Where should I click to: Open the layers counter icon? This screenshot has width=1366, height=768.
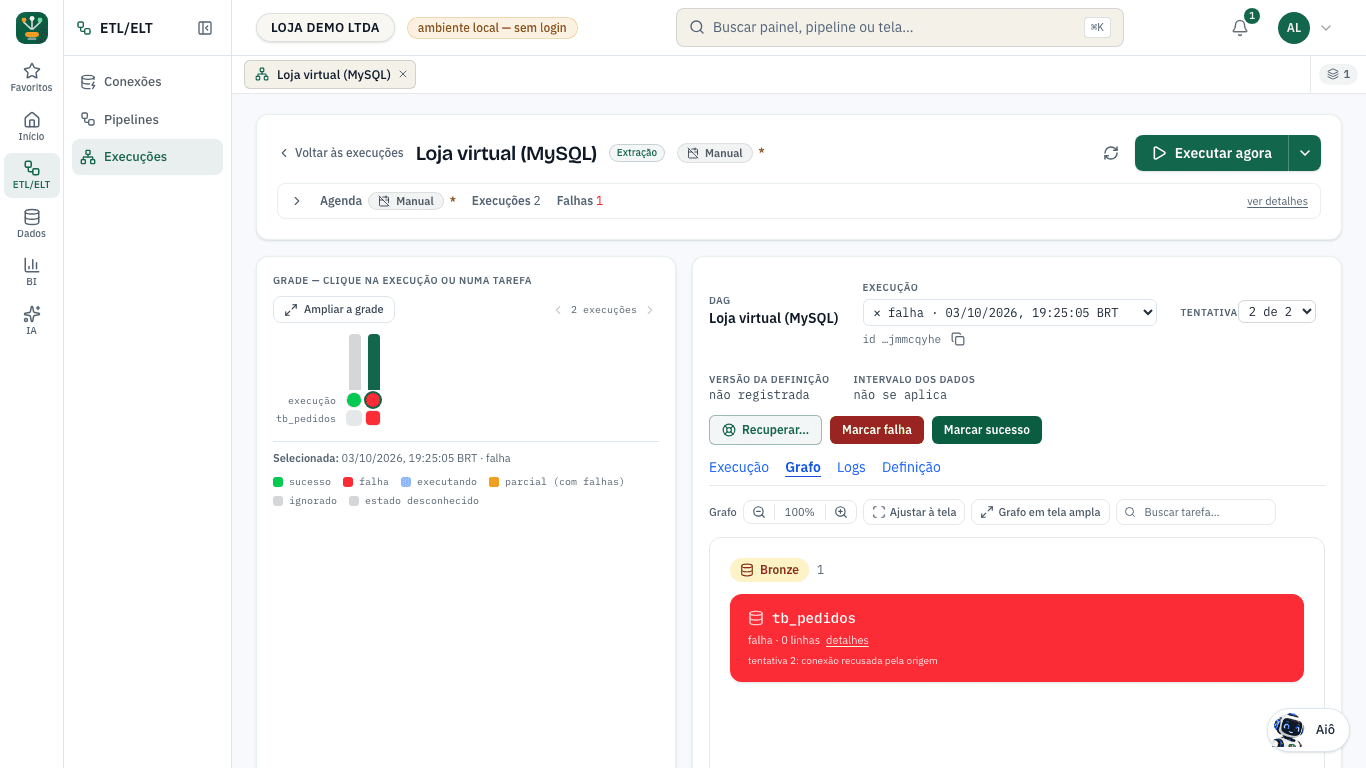[x=1338, y=74]
